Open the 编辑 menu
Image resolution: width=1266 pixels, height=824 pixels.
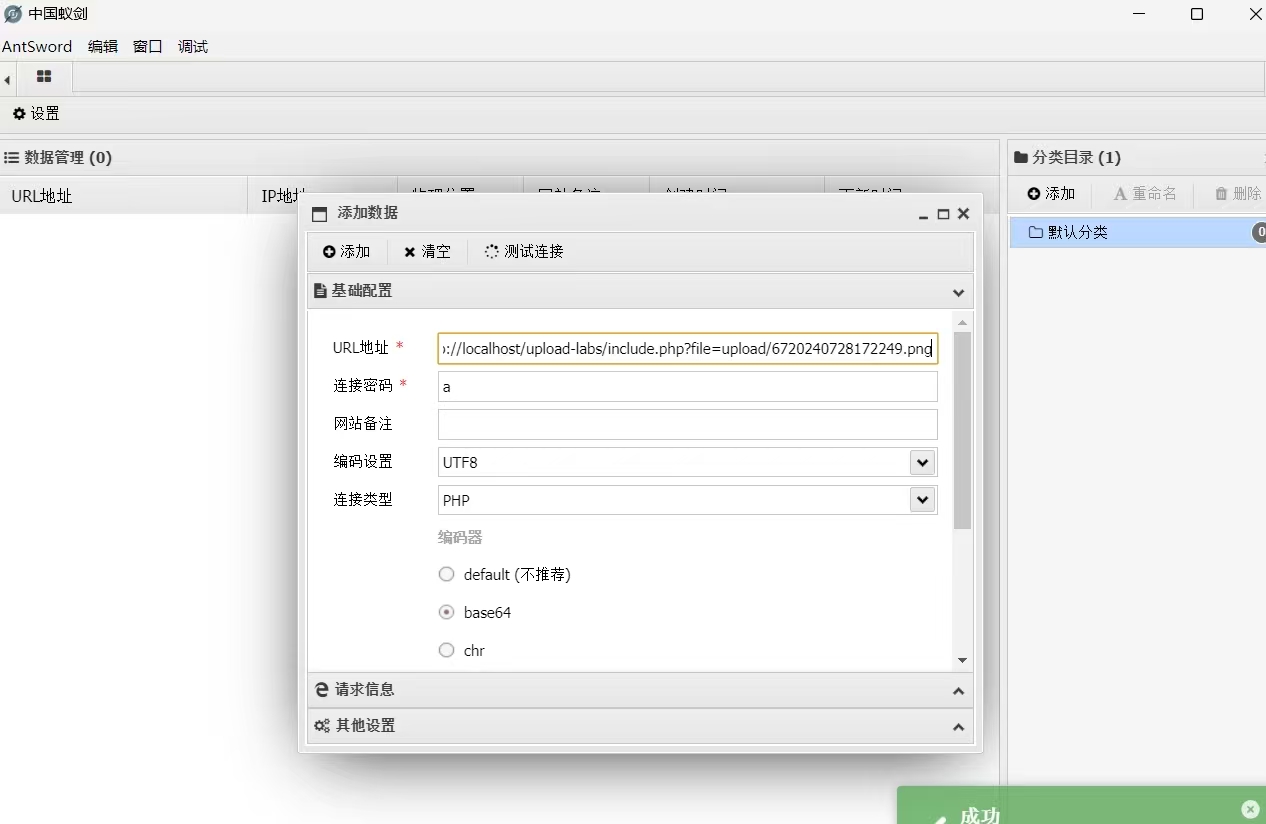coord(103,46)
